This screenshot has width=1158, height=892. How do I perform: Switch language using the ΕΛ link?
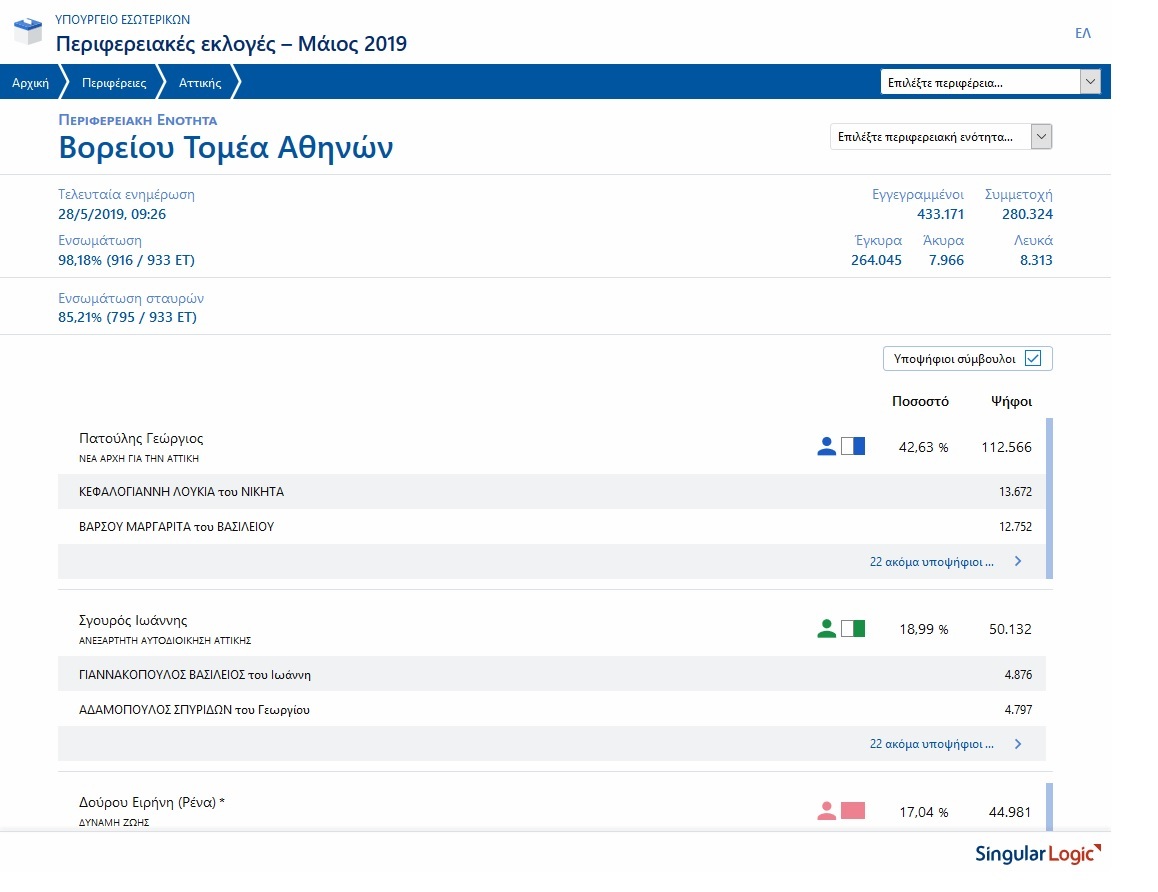tap(1081, 33)
